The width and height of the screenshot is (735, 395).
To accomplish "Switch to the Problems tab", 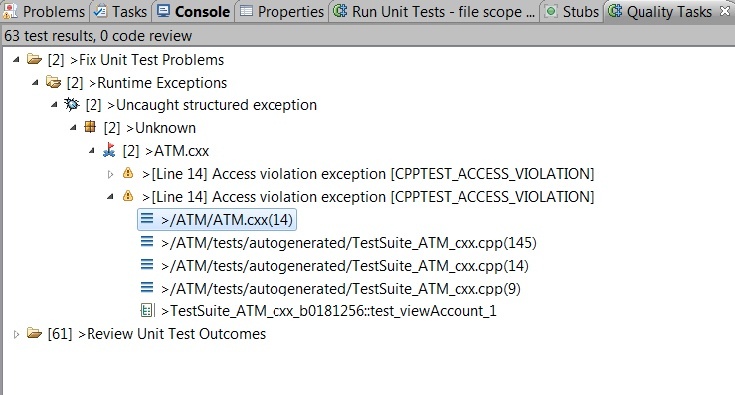I will click(44, 11).
